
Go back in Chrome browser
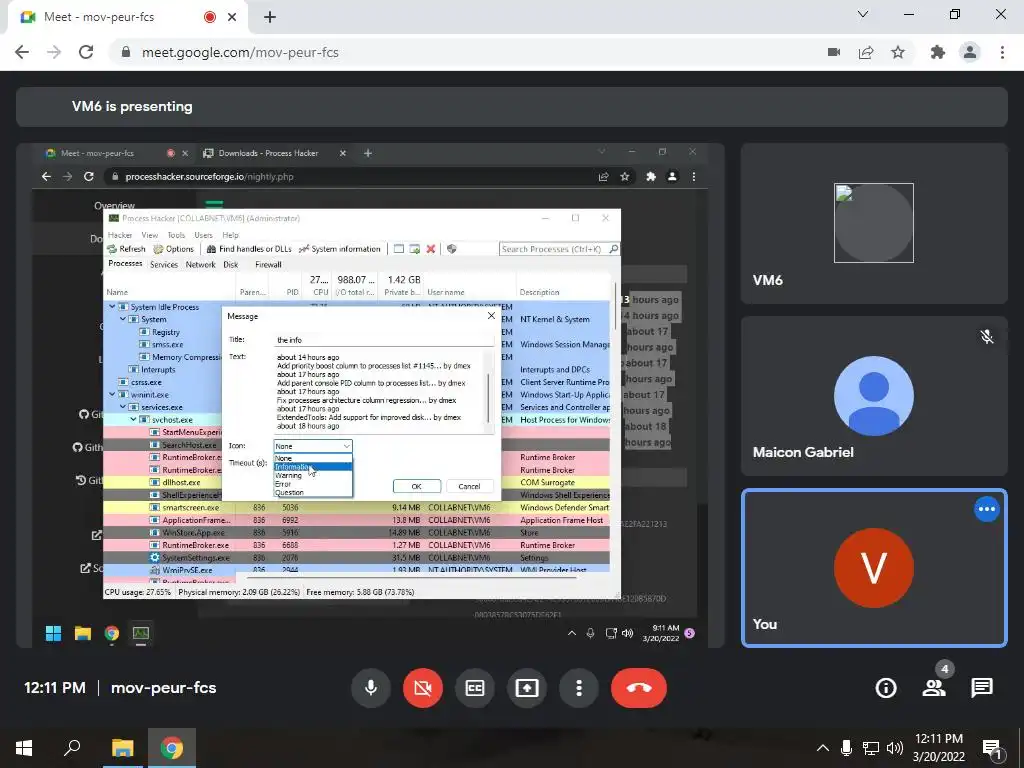click(22, 52)
